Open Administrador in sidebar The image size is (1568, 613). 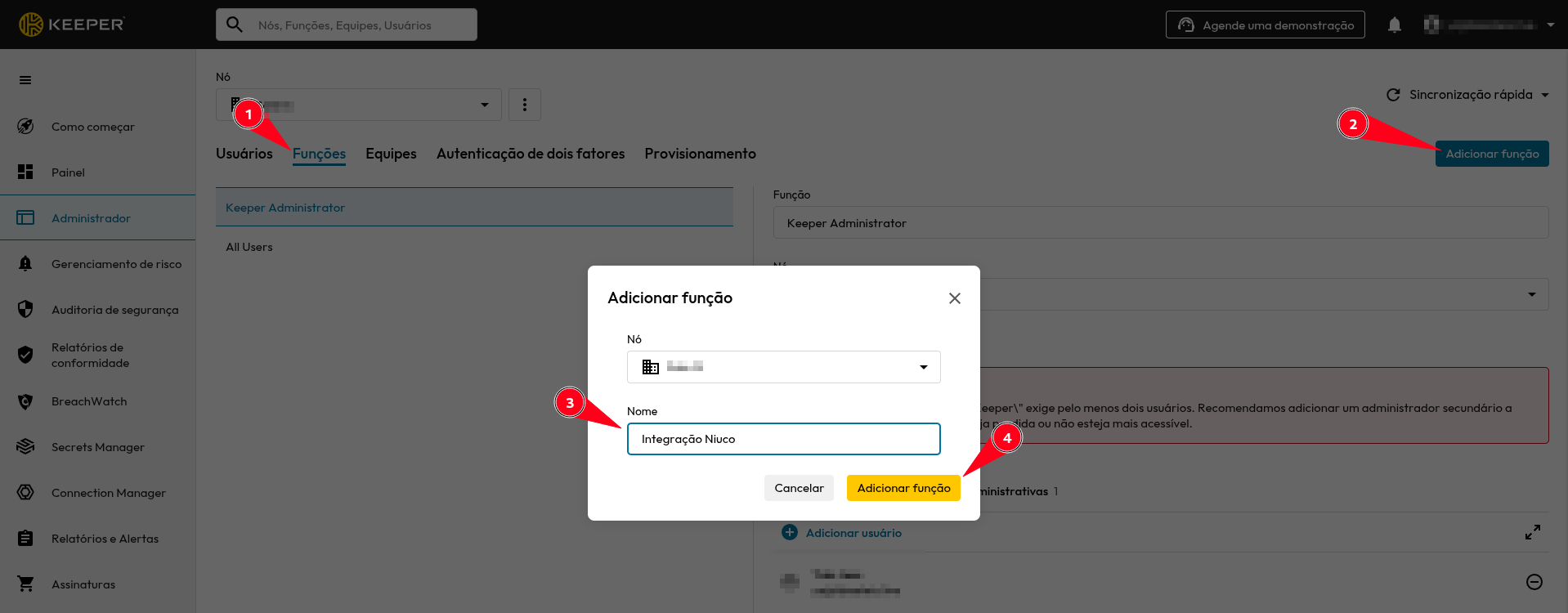[x=98, y=218]
